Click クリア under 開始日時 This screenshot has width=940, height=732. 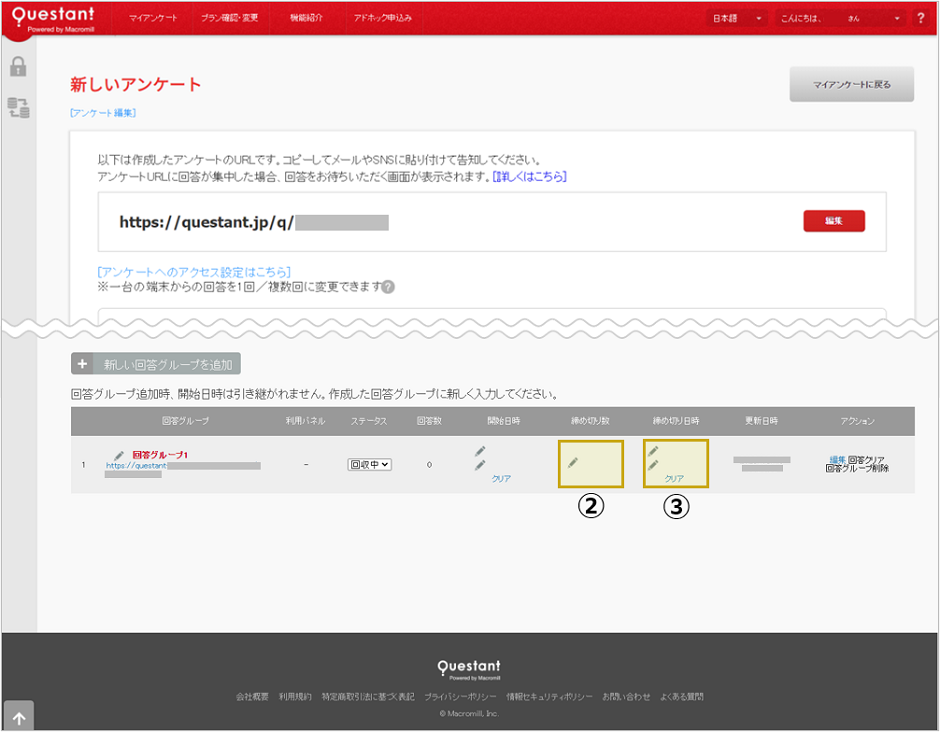point(501,478)
